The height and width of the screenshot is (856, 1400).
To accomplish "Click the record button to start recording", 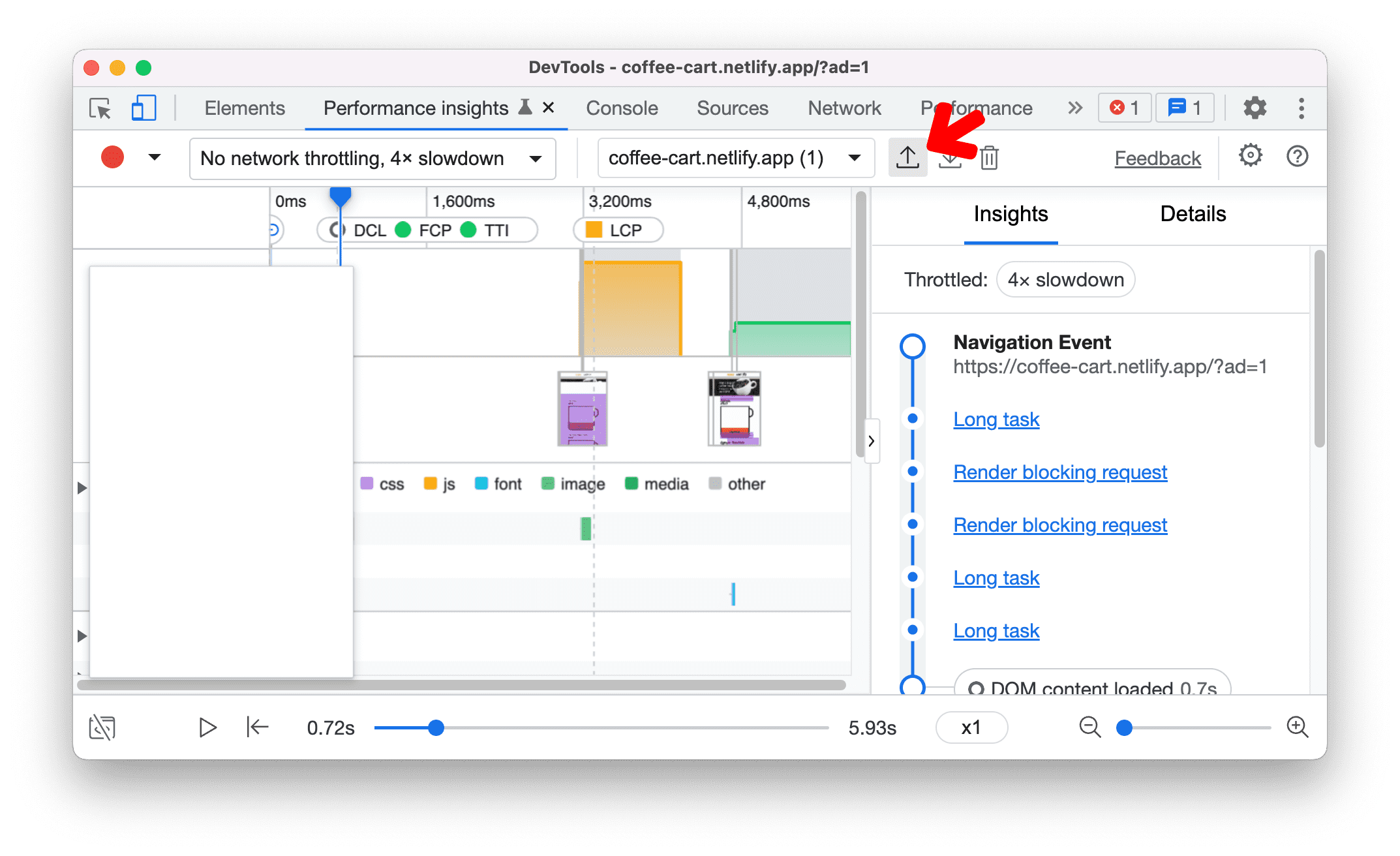I will pos(113,157).
